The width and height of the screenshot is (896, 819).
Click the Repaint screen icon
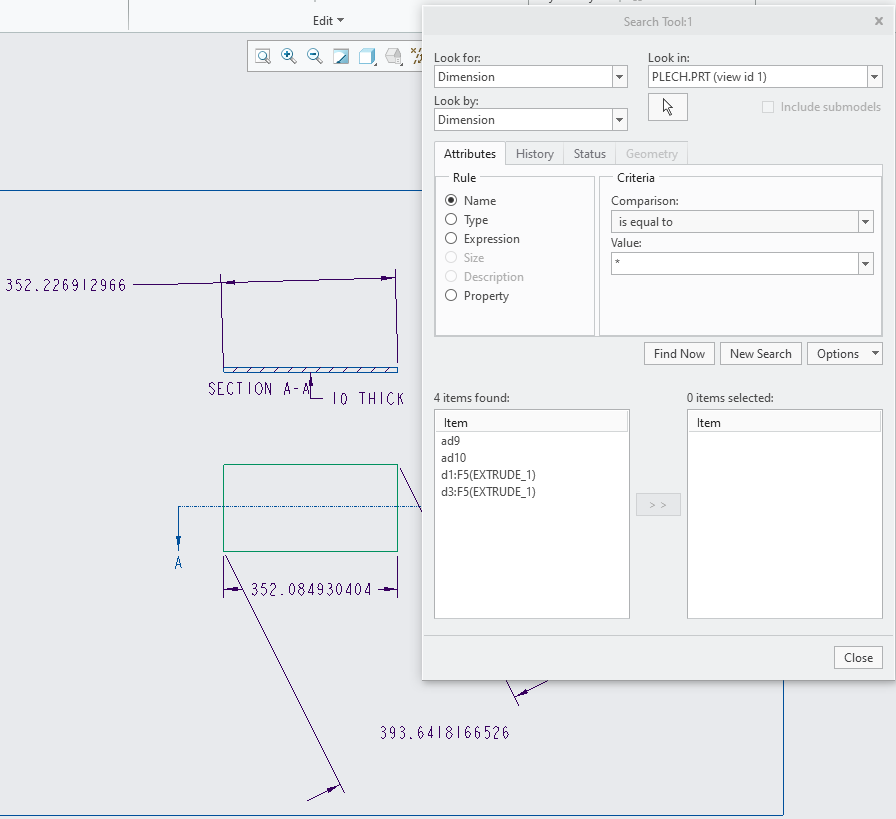[x=341, y=57]
